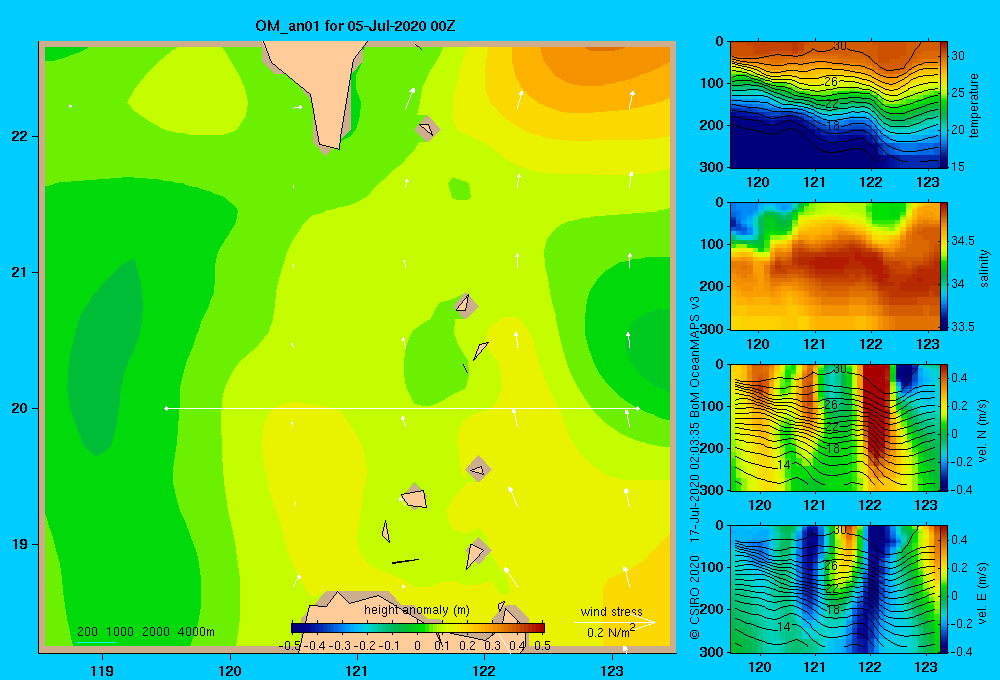Click the vel. N color scale bar
Viewport: 1000px width, 680px height.
[944, 427]
